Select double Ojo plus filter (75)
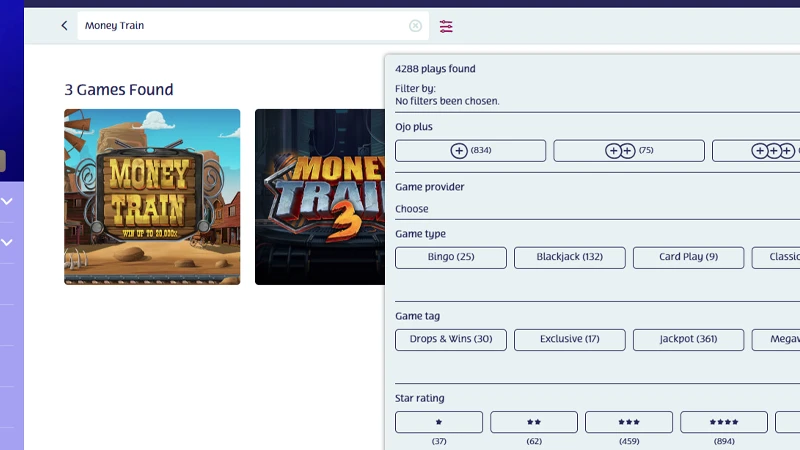The image size is (800, 450). pos(628,151)
